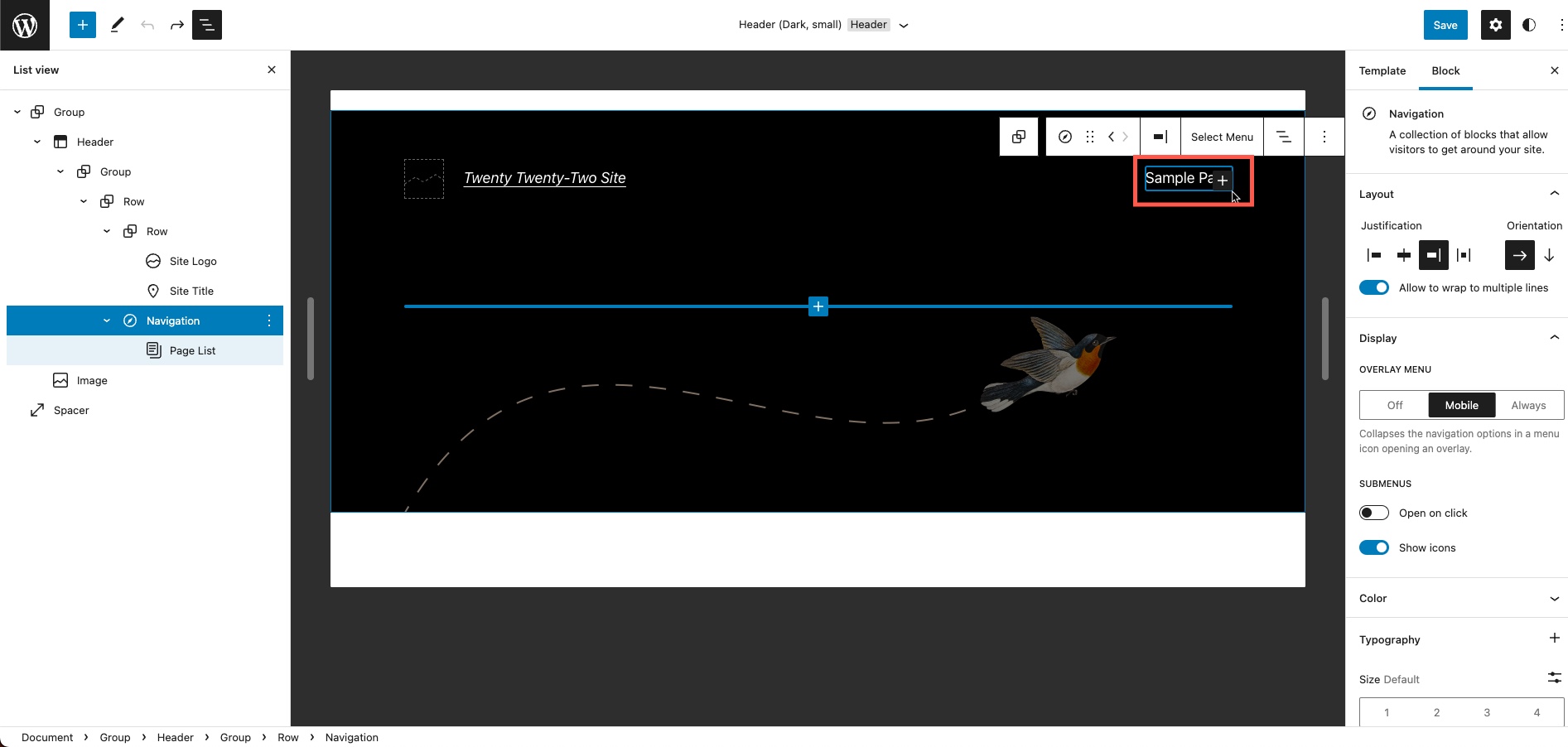Justify items left
Viewport: 1568px width, 747px height.
(1374, 255)
